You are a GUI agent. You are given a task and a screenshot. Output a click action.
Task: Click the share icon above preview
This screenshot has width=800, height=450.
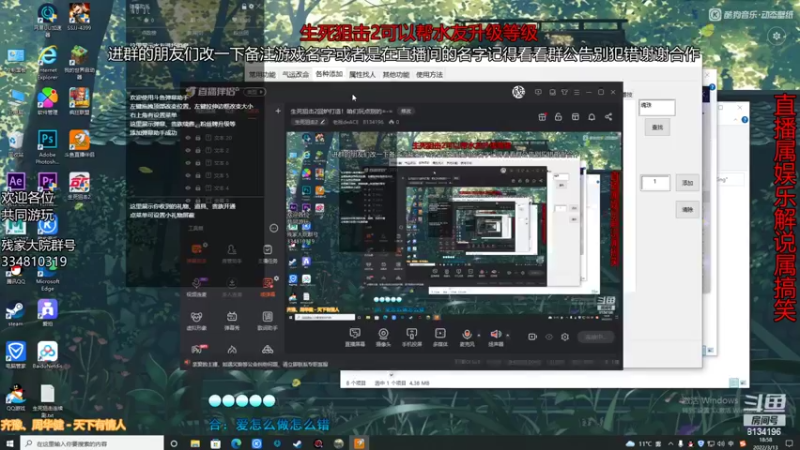[608, 117]
